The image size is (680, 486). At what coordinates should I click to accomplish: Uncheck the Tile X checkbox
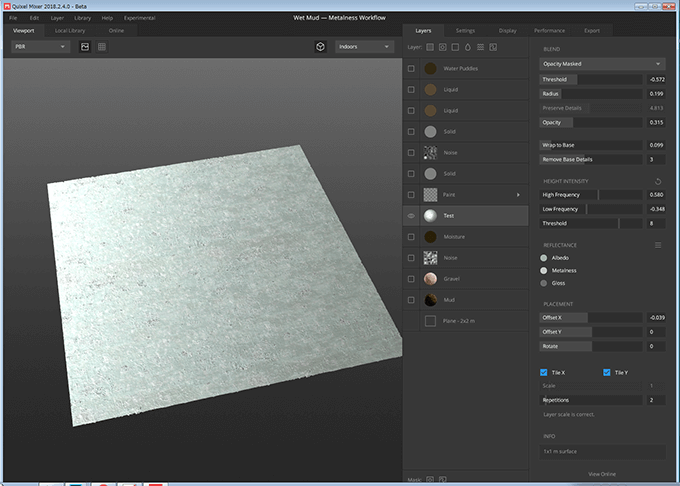544,372
